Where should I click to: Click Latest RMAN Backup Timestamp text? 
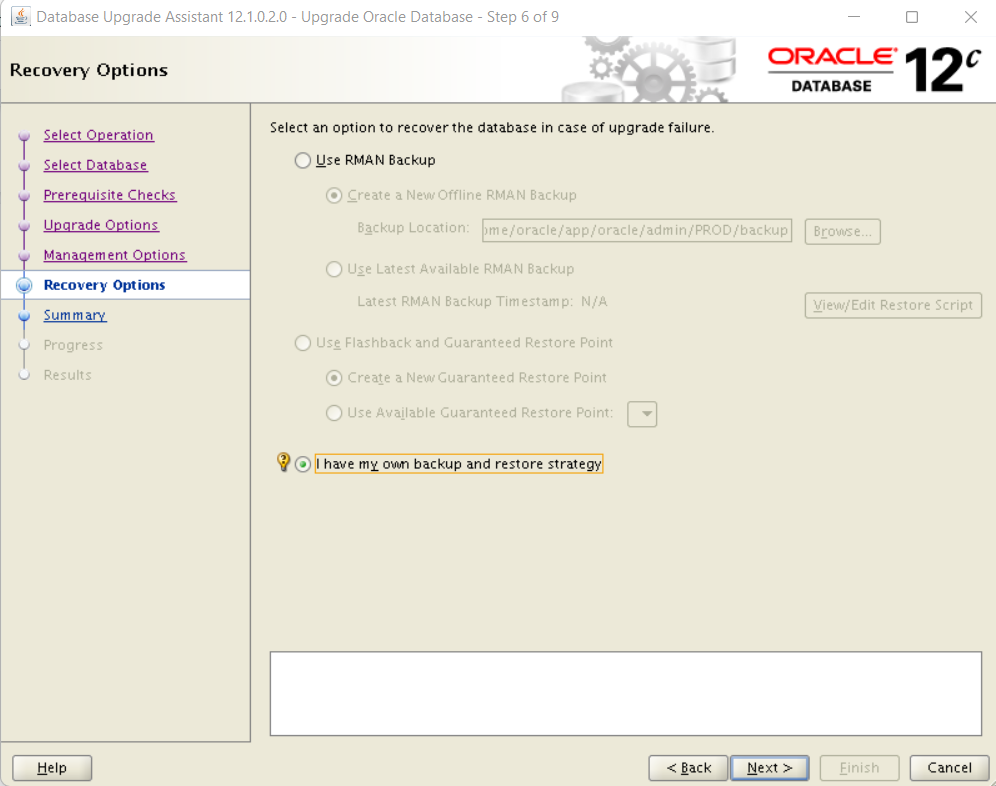(x=482, y=301)
